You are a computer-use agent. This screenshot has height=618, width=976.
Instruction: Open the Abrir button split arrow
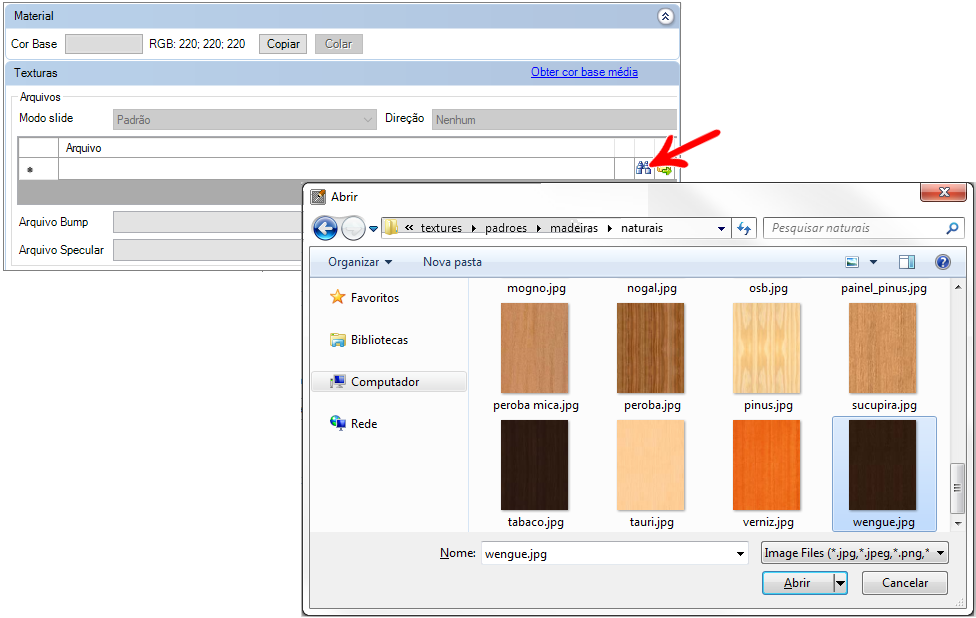click(840, 583)
